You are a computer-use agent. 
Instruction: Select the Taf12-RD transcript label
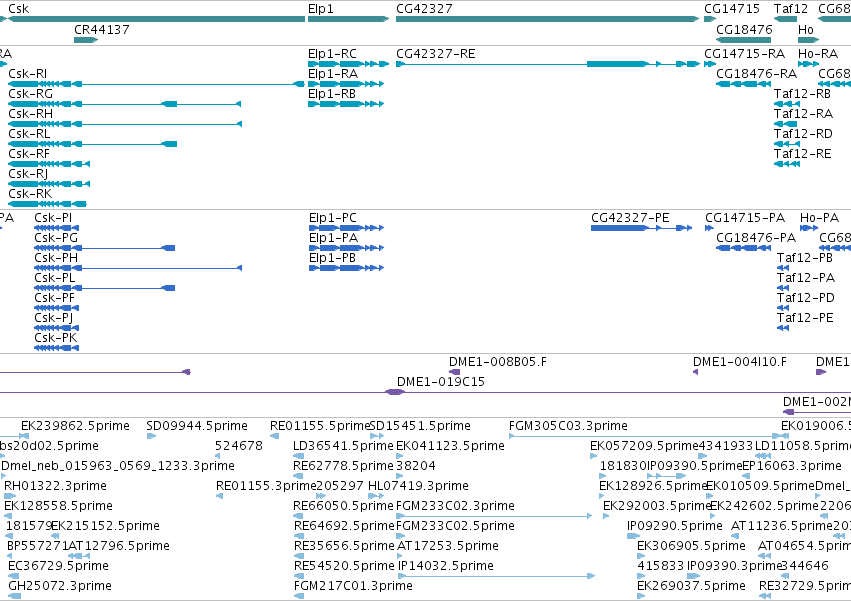click(803, 134)
